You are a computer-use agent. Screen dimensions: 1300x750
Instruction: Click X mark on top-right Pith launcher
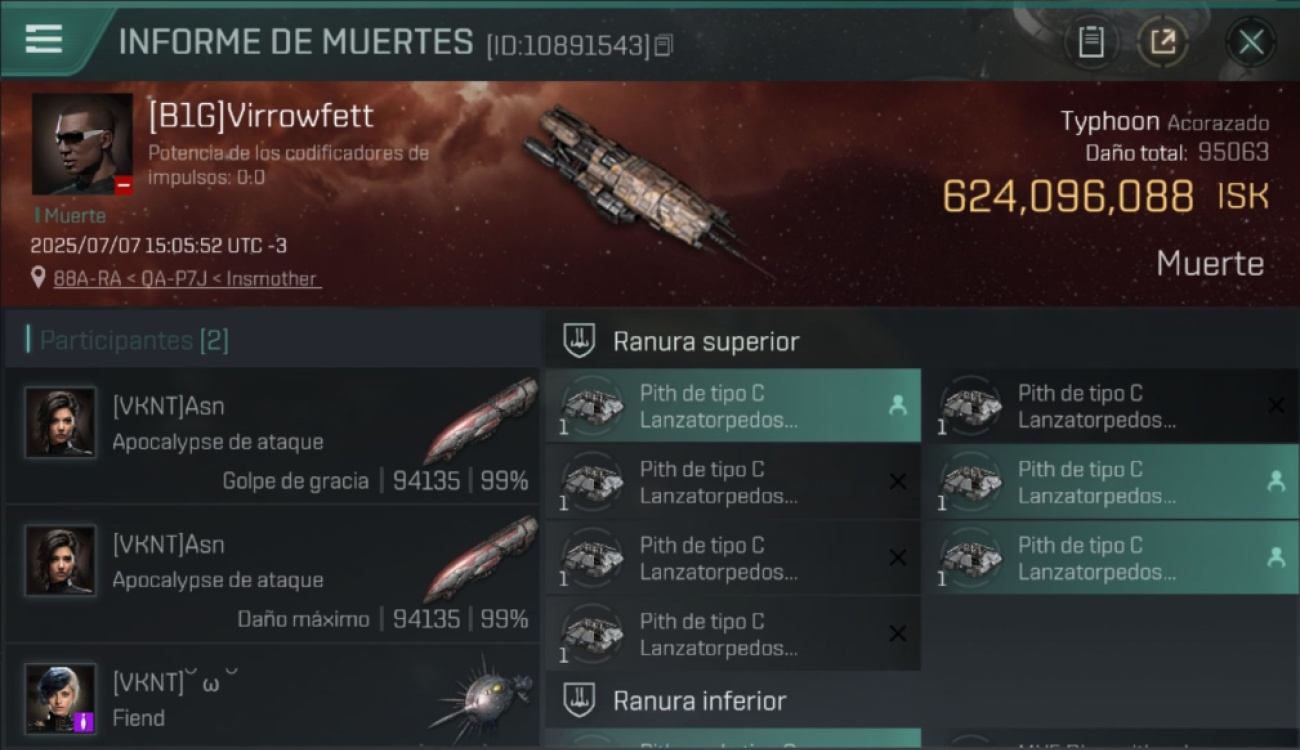click(1276, 405)
